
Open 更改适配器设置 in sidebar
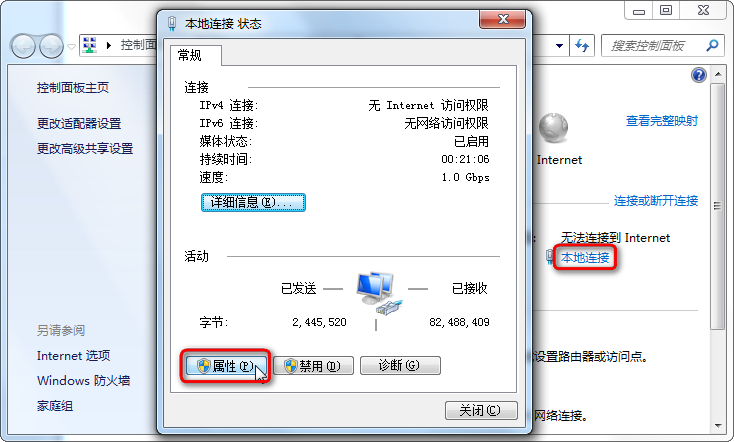(79, 124)
